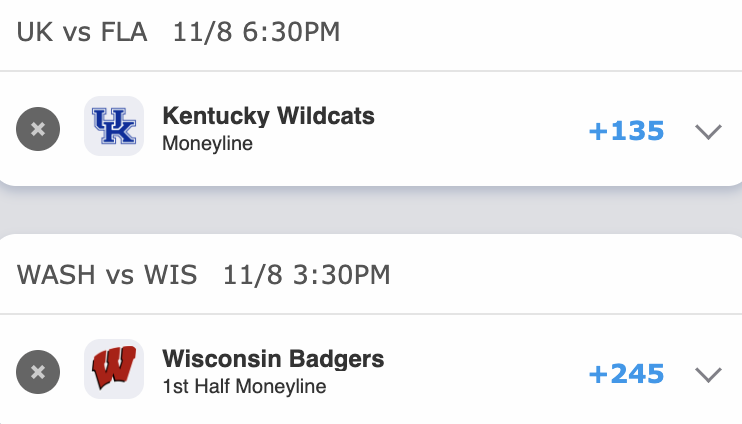Click the UK abbreviation in first header
Screen dimensions: 742x424
[36, 32]
